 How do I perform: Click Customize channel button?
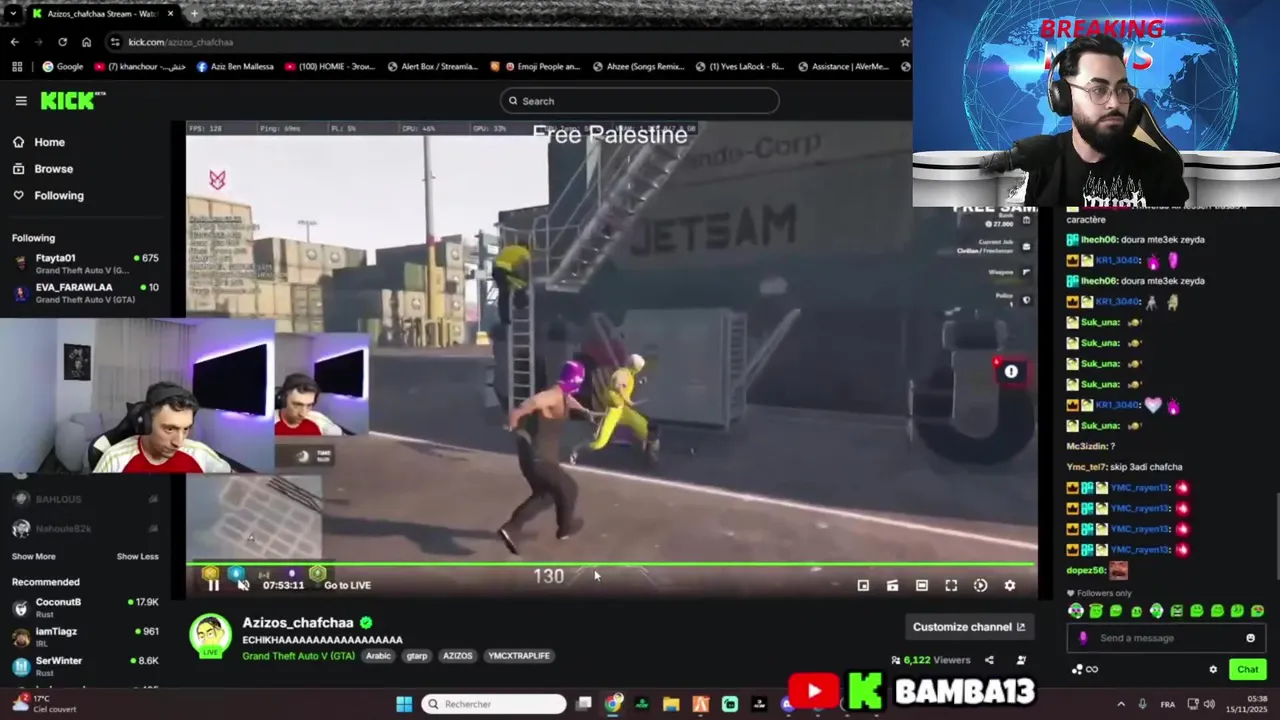[x=968, y=627]
